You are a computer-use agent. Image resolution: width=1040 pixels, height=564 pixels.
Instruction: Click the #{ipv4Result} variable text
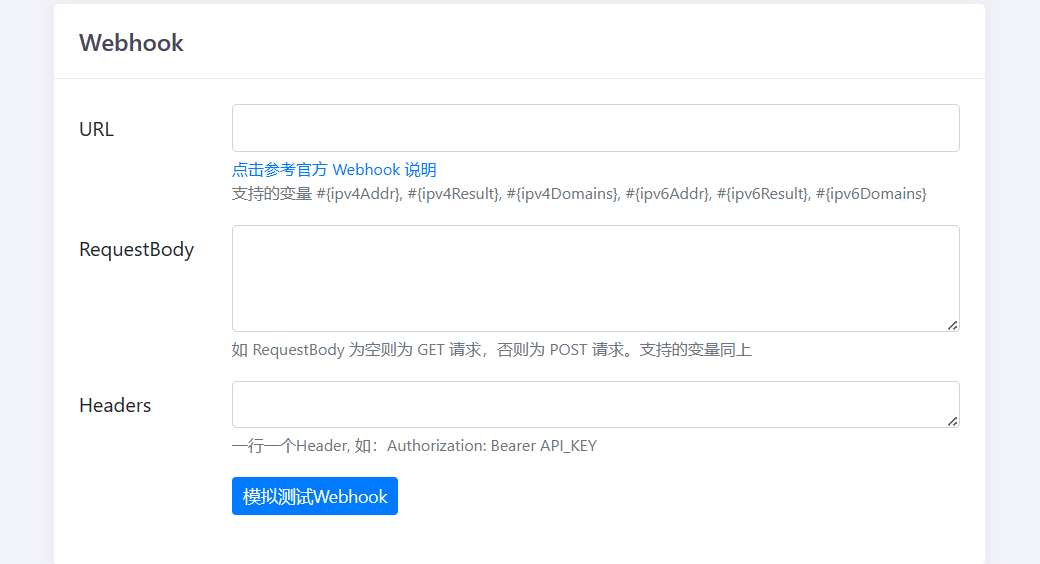coord(454,194)
